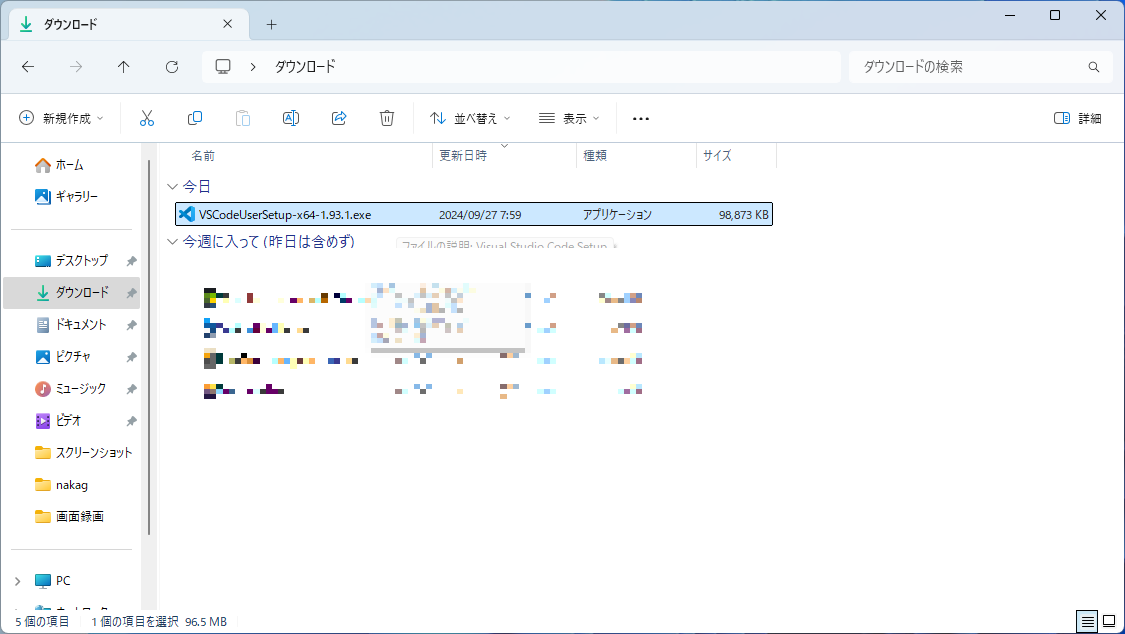Open ギャラリー in the sidebar

[x=67, y=197]
